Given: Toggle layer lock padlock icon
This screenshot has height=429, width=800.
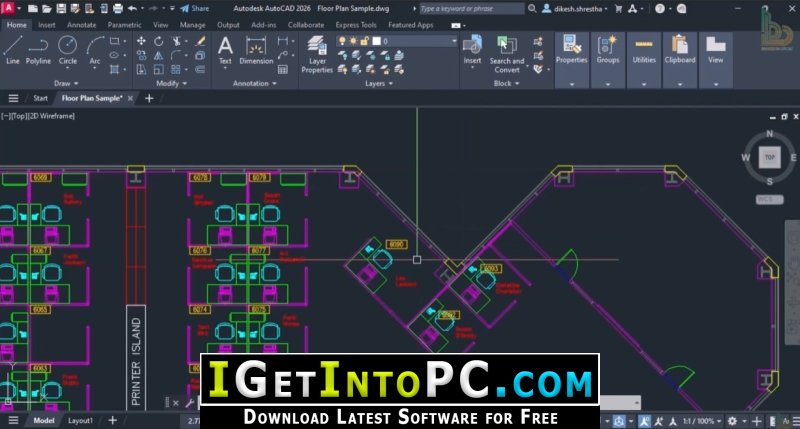Looking at the screenshot, I should tap(364, 41).
